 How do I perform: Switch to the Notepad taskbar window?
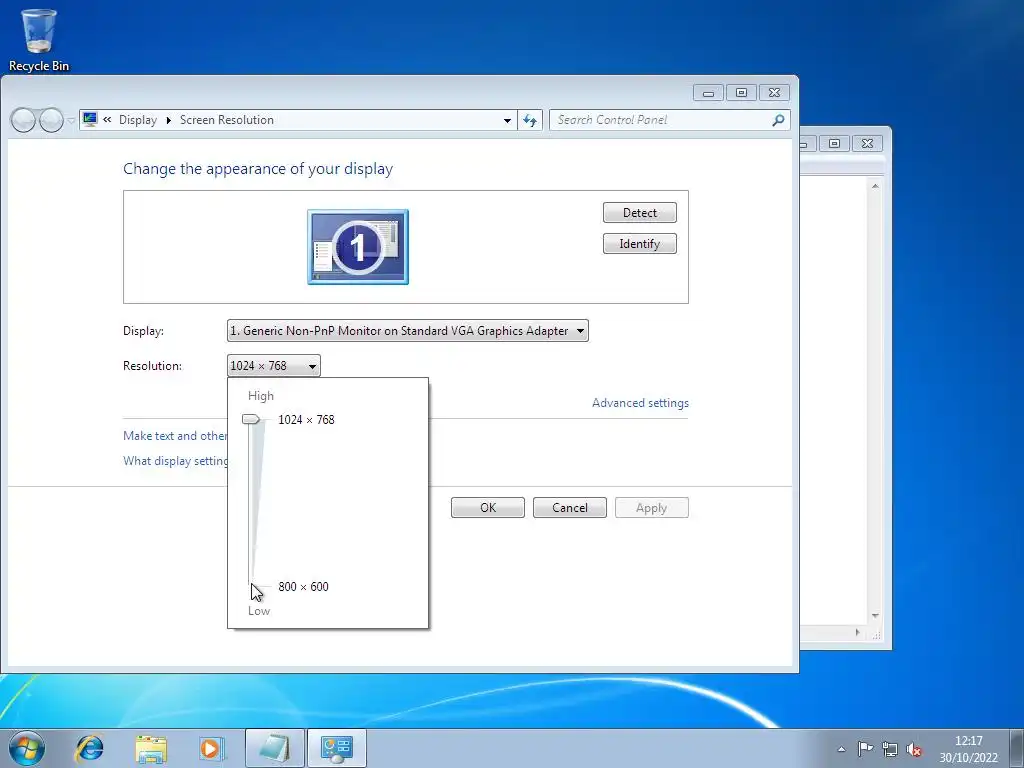click(x=275, y=748)
